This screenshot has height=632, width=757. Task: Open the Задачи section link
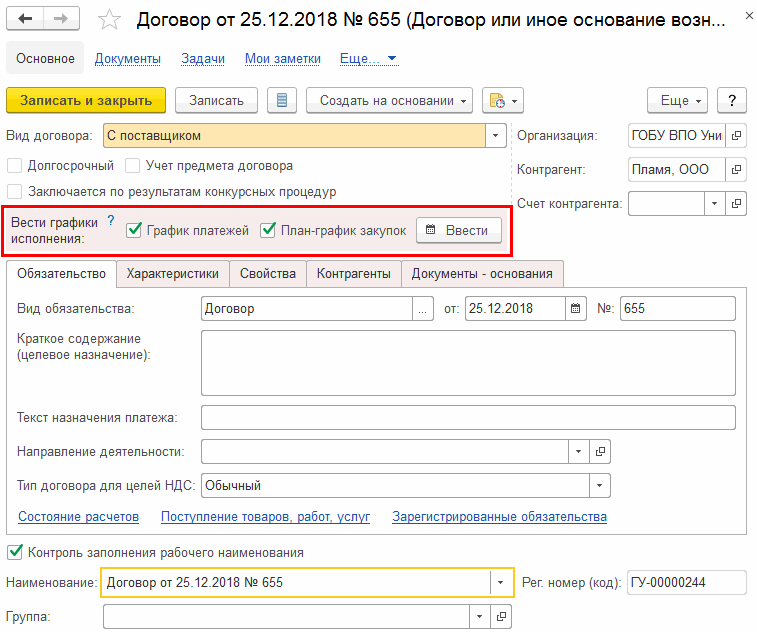(x=203, y=58)
